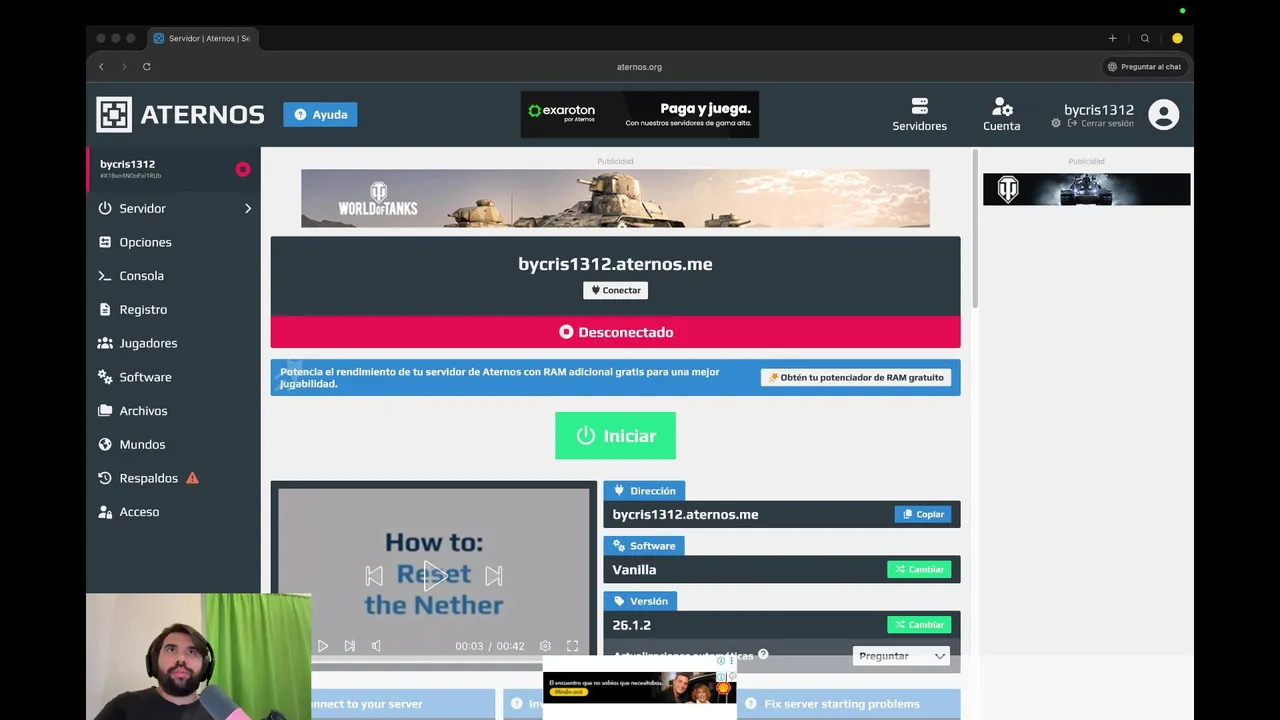The image size is (1280, 720).
Task: Click the Desconectado status bar
Action: [x=615, y=332]
